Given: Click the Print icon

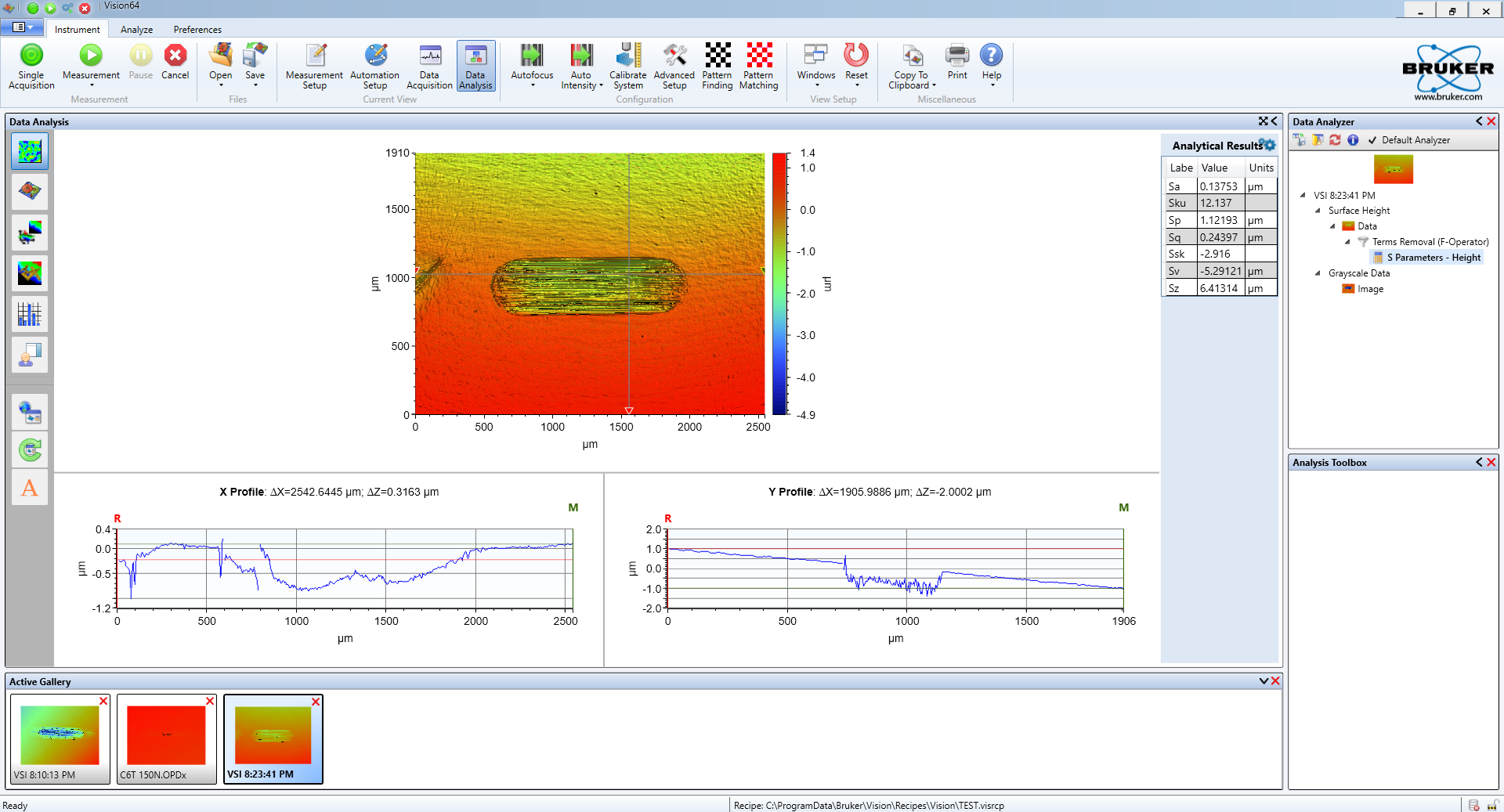Looking at the screenshot, I should 957,56.
